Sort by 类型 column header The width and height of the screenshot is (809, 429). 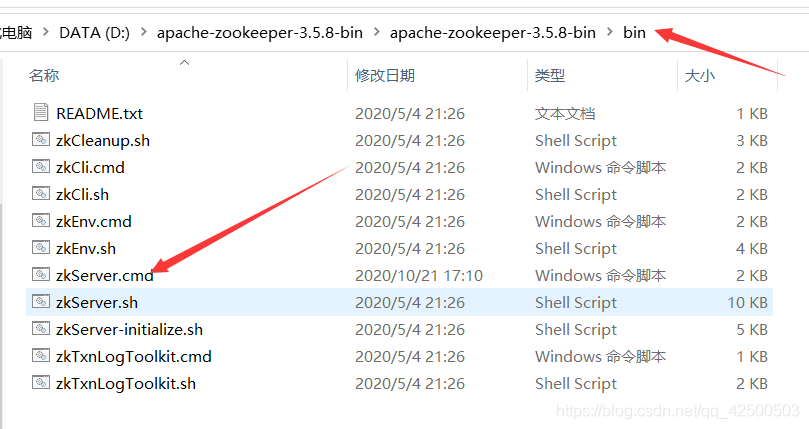point(549,75)
